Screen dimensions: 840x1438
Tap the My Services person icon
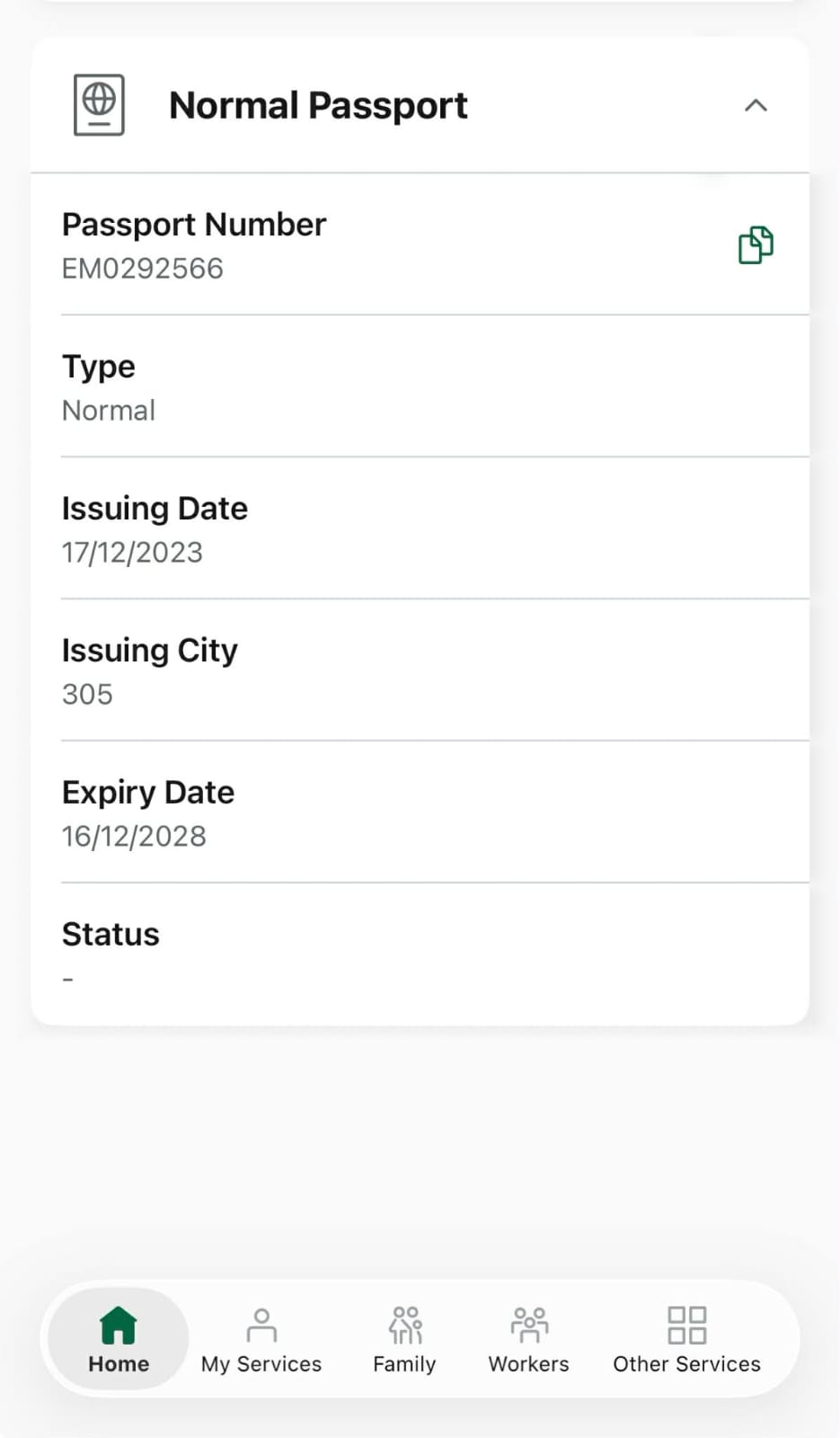click(261, 1324)
